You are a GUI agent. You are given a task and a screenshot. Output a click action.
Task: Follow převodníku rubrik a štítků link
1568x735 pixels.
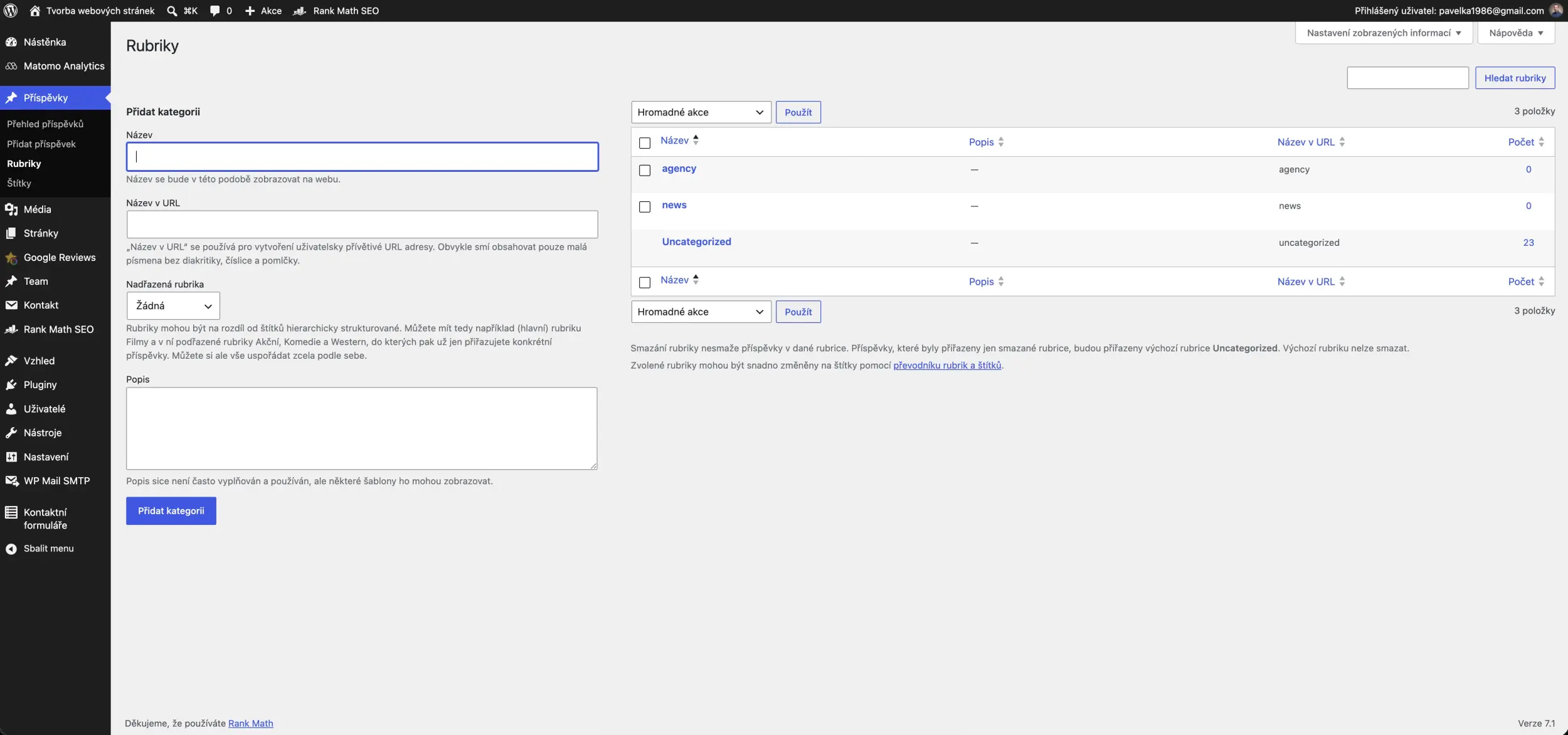[x=947, y=366]
